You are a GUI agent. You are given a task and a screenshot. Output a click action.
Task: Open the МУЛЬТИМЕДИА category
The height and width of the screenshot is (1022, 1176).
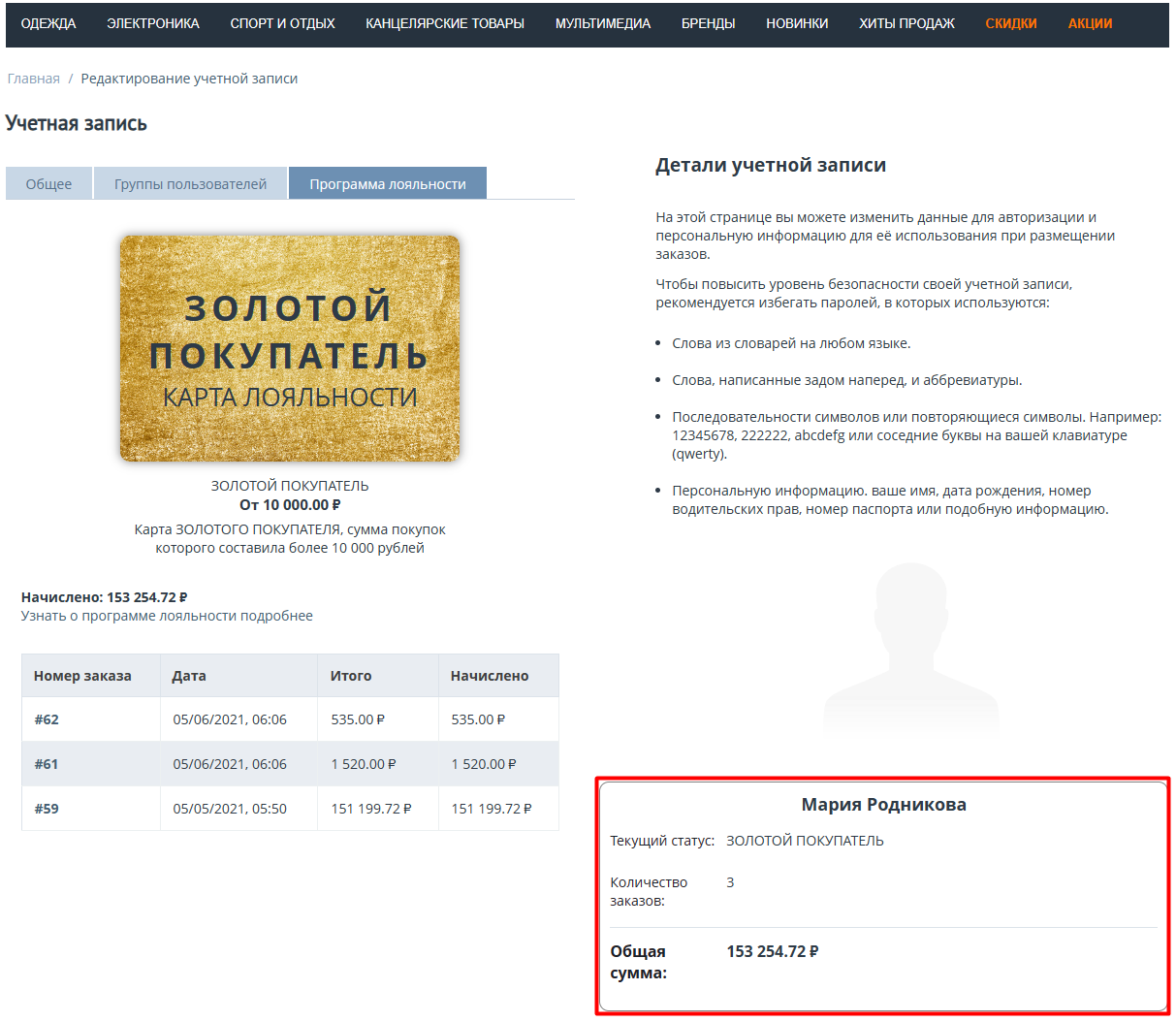coord(603,23)
